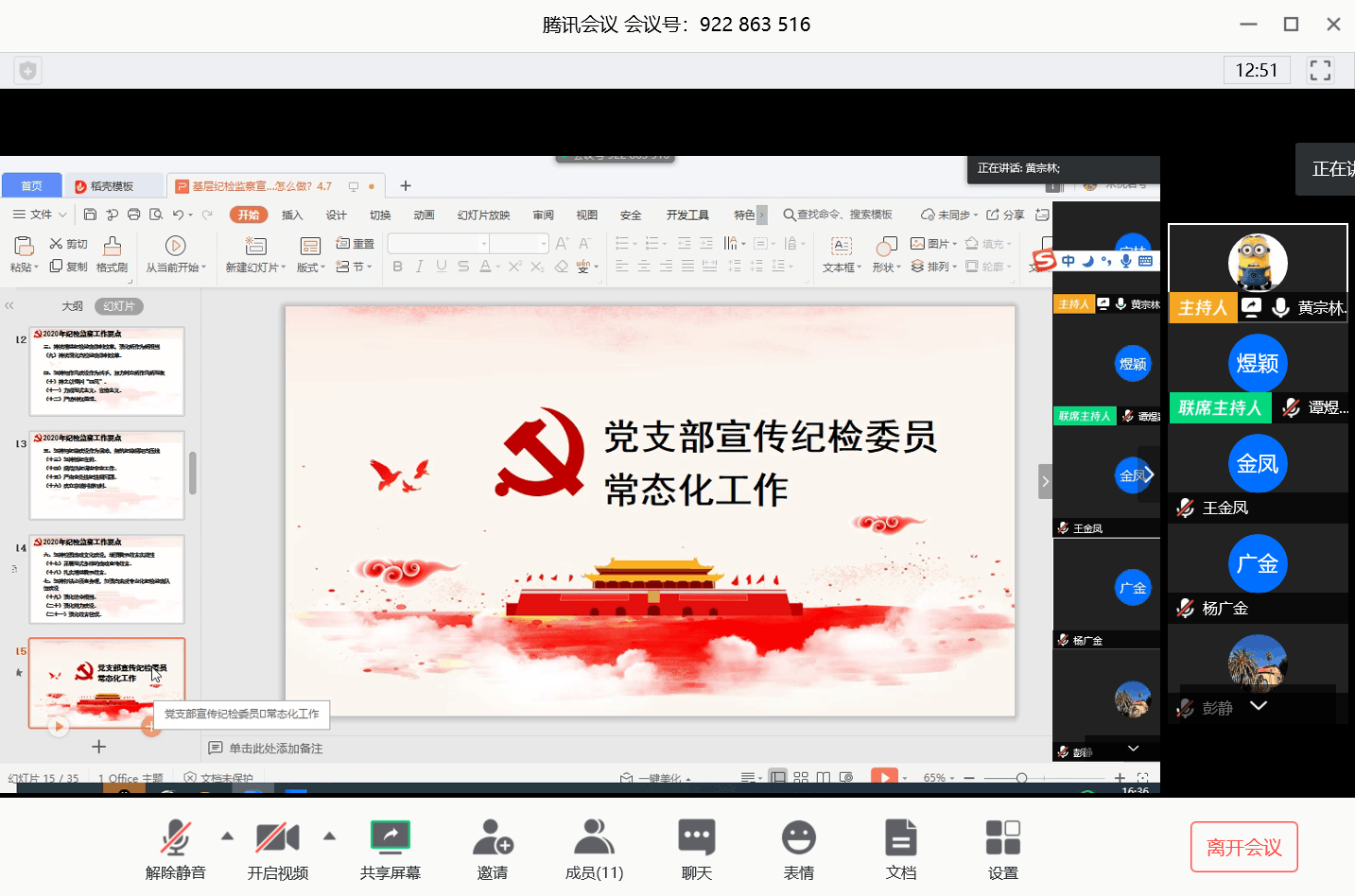Expand video options arrow beside 开启视频

pyautogui.click(x=329, y=836)
